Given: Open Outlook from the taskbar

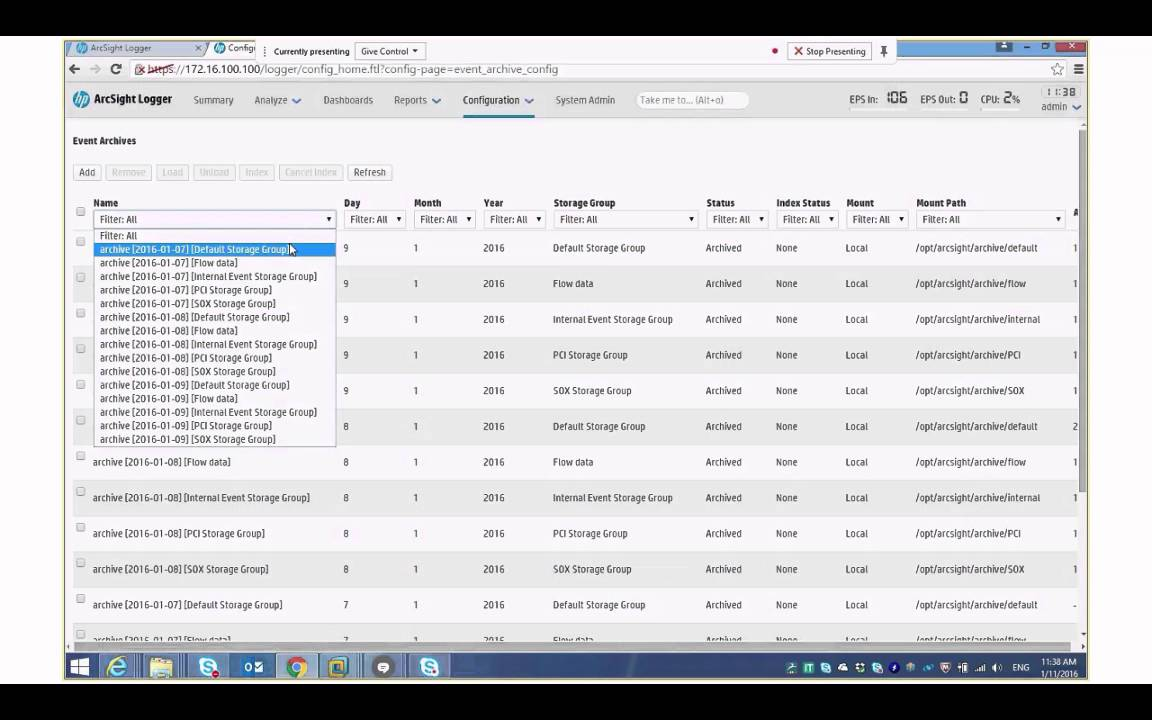Looking at the screenshot, I should [253, 666].
